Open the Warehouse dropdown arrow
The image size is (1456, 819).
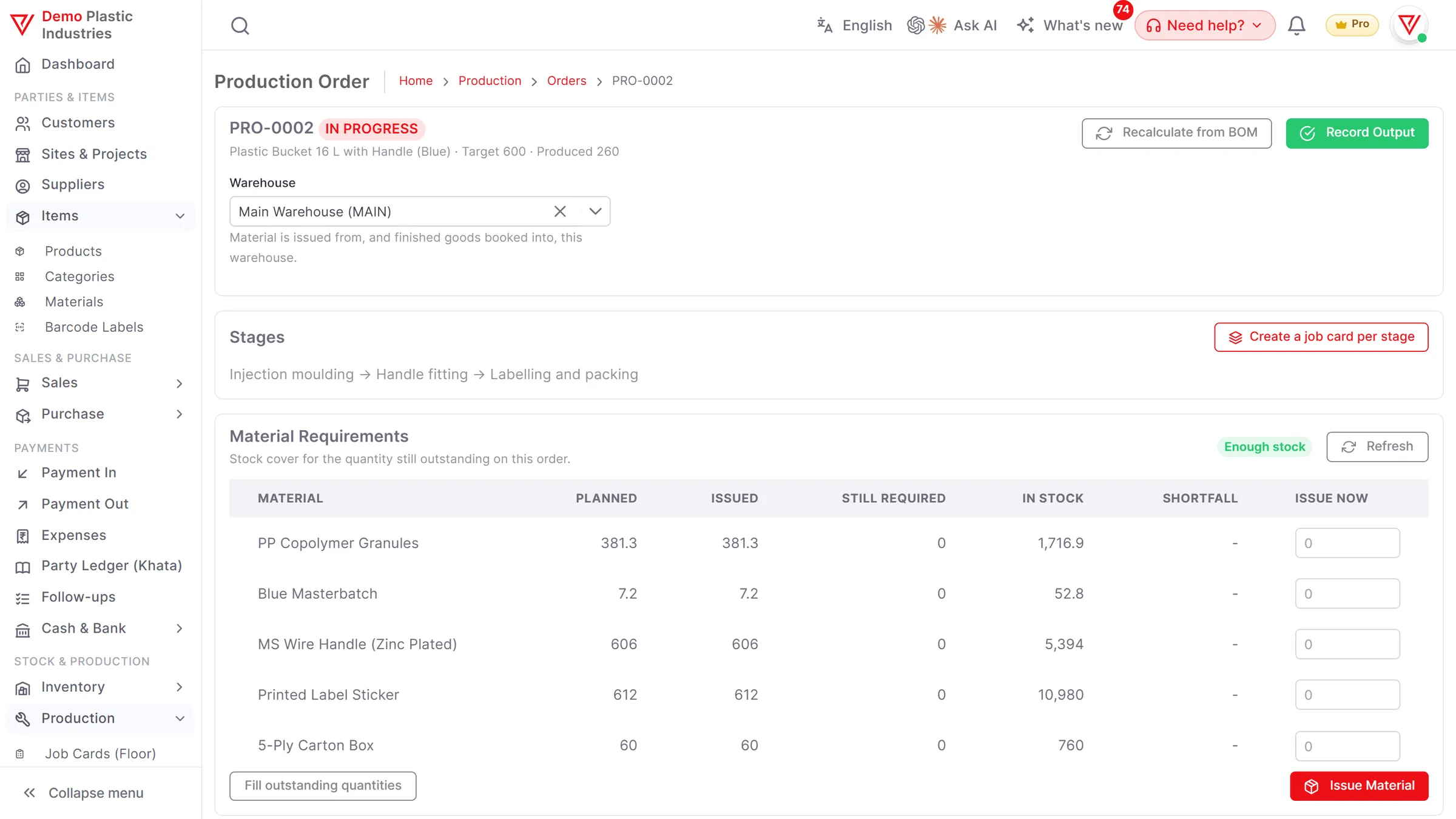(x=595, y=211)
